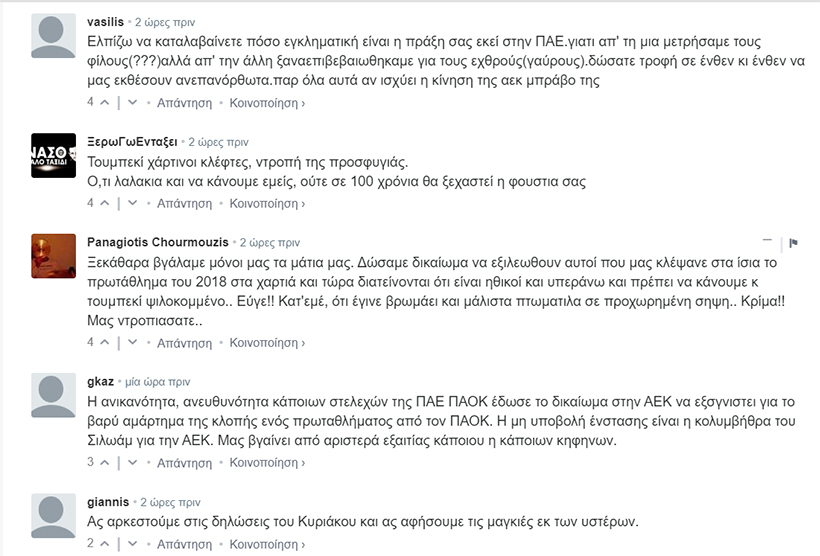Click the ΞερωΓωΕνταξει avatar thumbnail
The image size is (820, 556).
click(x=54, y=155)
